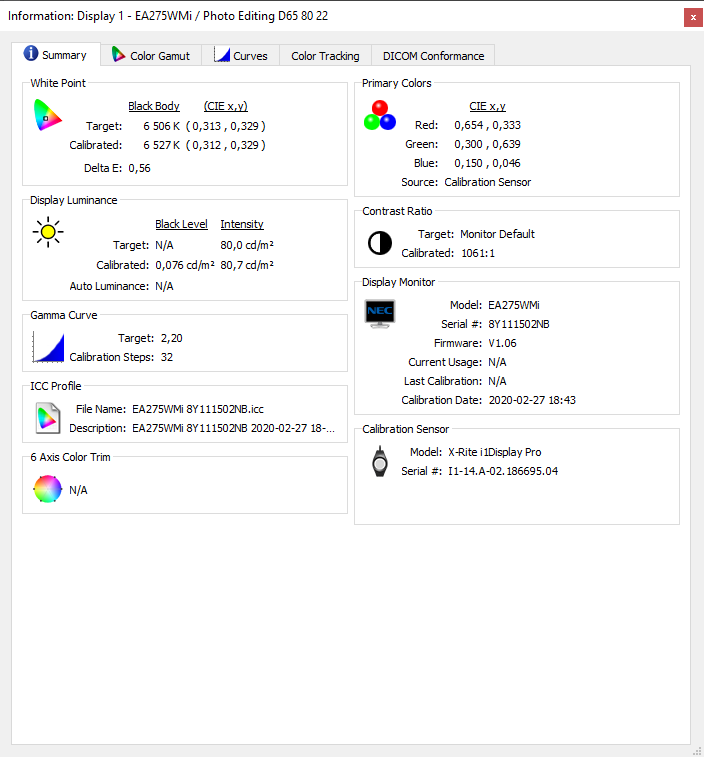This screenshot has width=704, height=757.
Task: Click the Calibration Sensor device icon
Action: click(x=379, y=461)
